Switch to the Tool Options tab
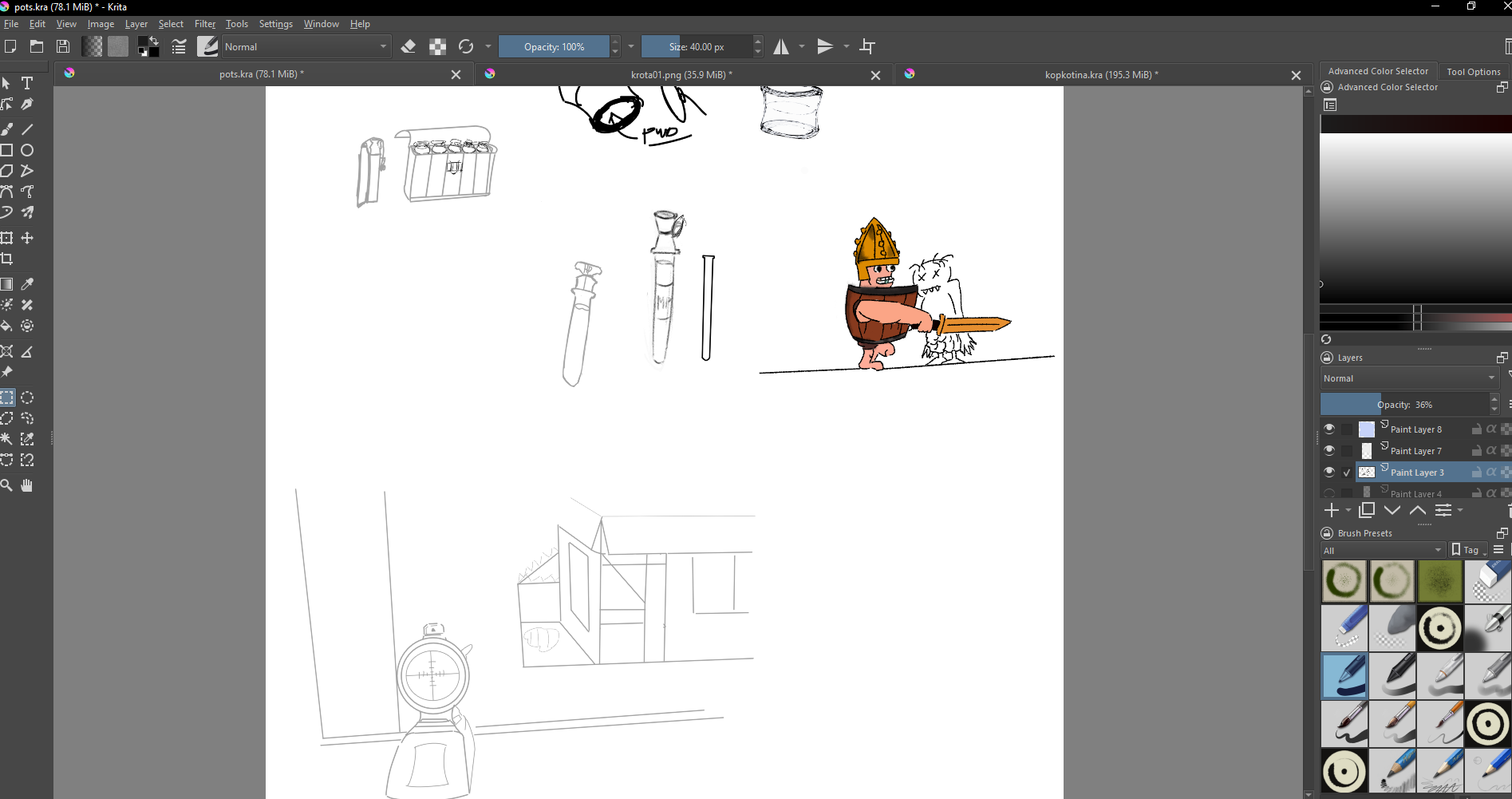Image resolution: width=1512 pixels, height=799 pixels. click(1474, 71)
